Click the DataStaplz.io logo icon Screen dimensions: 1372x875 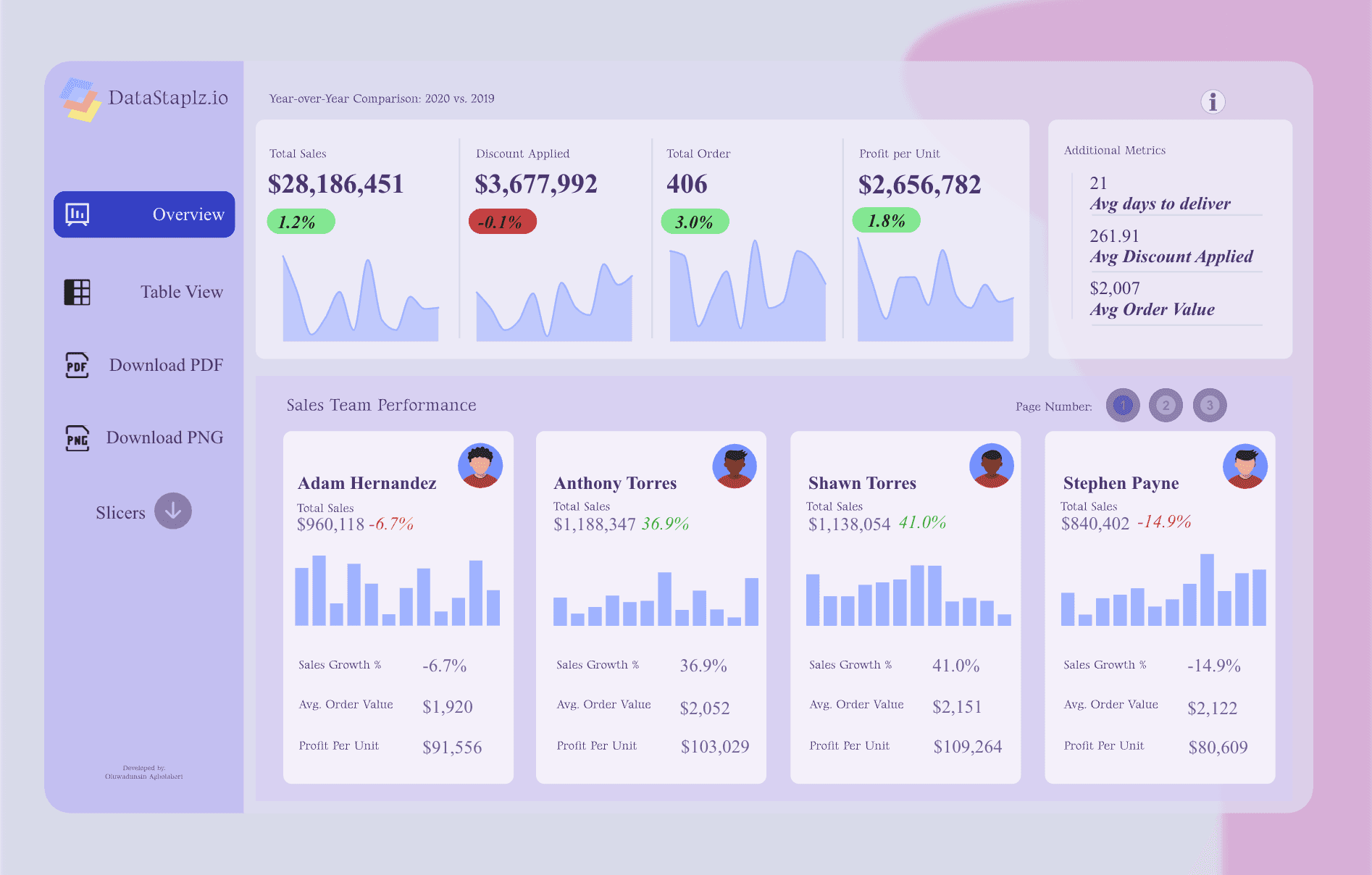coord(80,99)
